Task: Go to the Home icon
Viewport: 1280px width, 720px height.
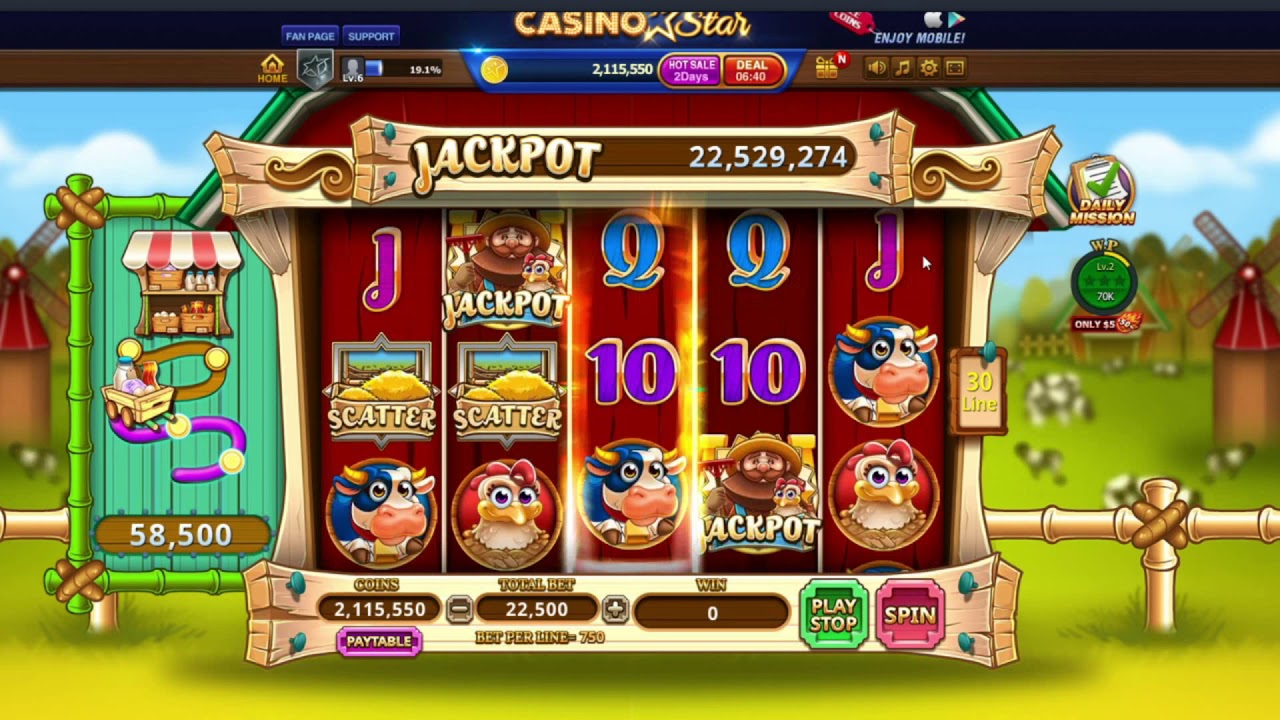Action: point(272,68)
